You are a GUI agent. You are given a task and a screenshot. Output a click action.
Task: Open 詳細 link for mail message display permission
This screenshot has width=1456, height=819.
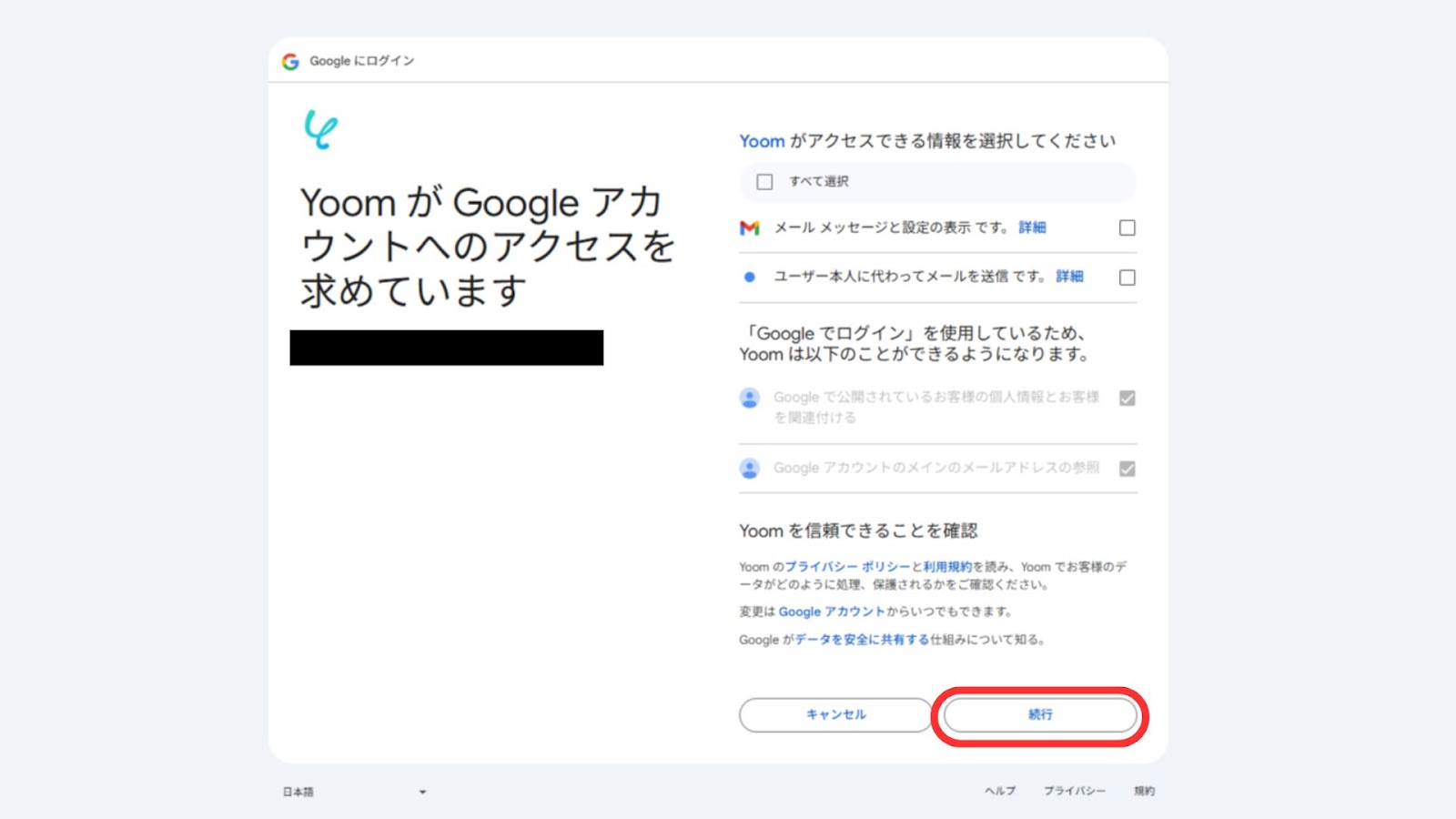(x=1032, y=227)
